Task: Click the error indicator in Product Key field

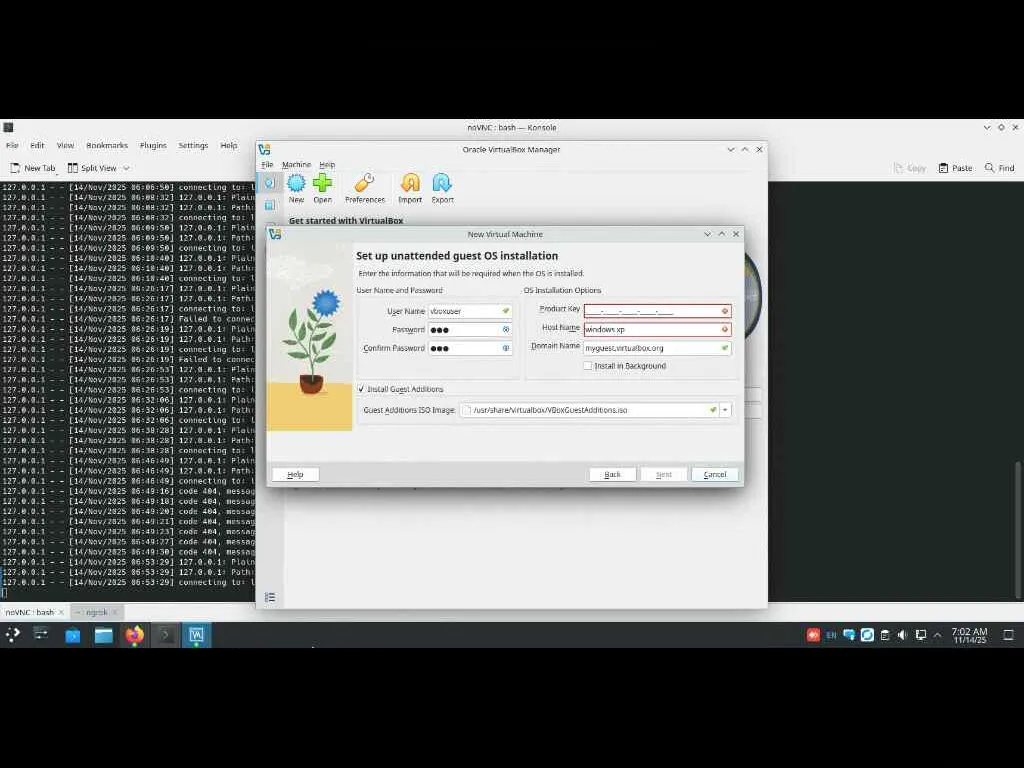Action: coord(724,311)
